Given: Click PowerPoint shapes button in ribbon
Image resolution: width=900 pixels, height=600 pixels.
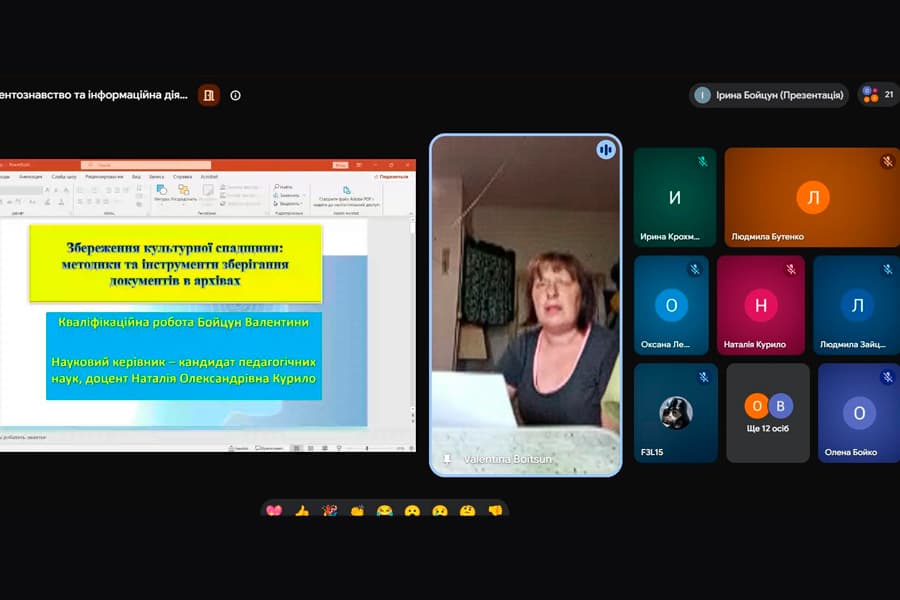Looking at the screenshot, I should coord(161,192).
